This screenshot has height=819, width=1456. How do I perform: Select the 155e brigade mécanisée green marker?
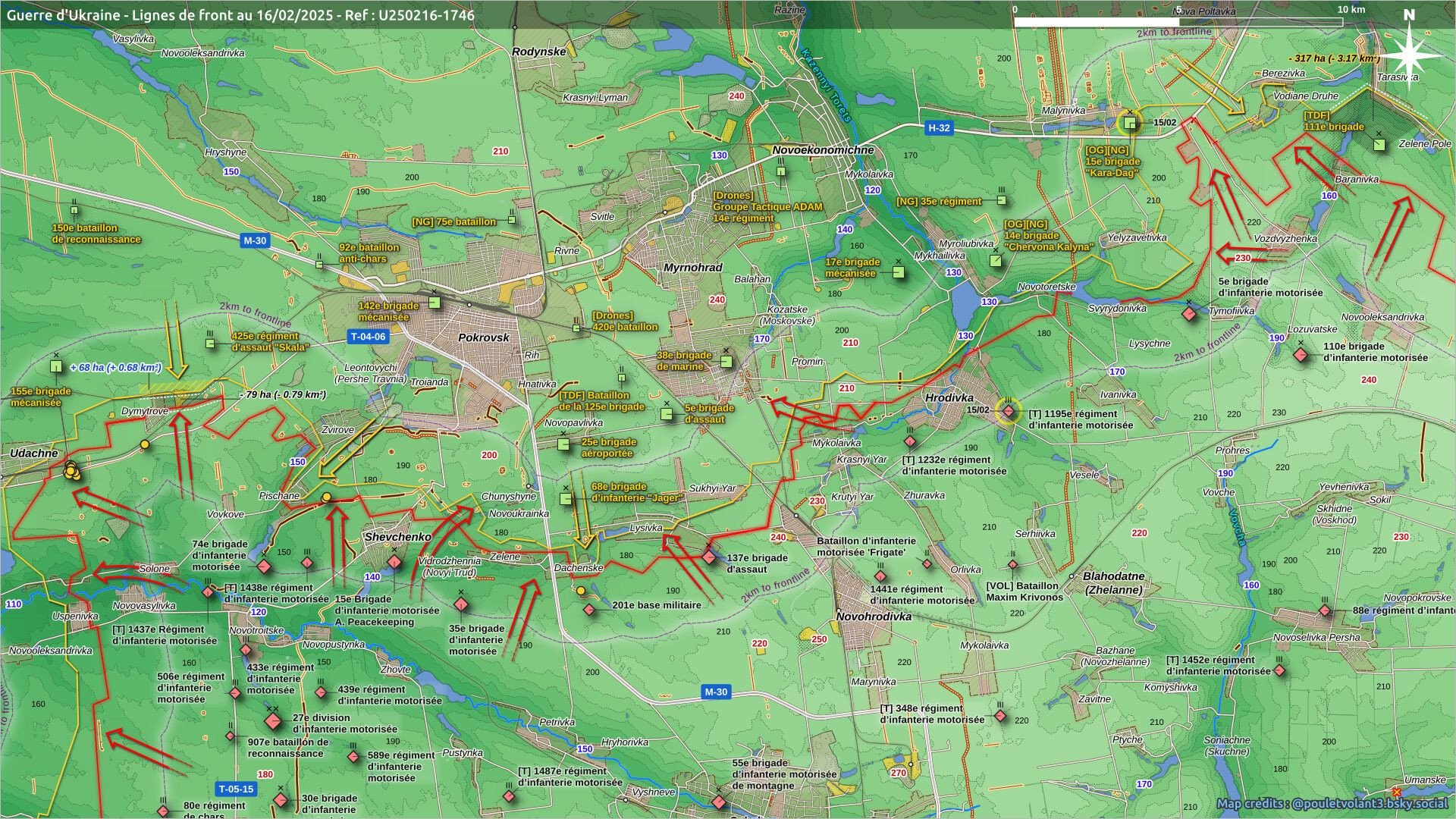point(56,367)
